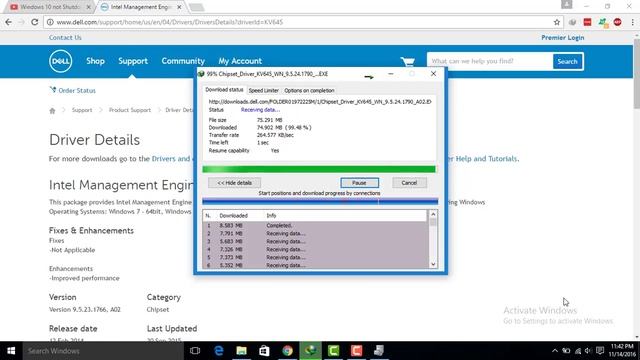Bookmark page with the star icon
Screen dimensions: 640x360
tap(556, 22)
